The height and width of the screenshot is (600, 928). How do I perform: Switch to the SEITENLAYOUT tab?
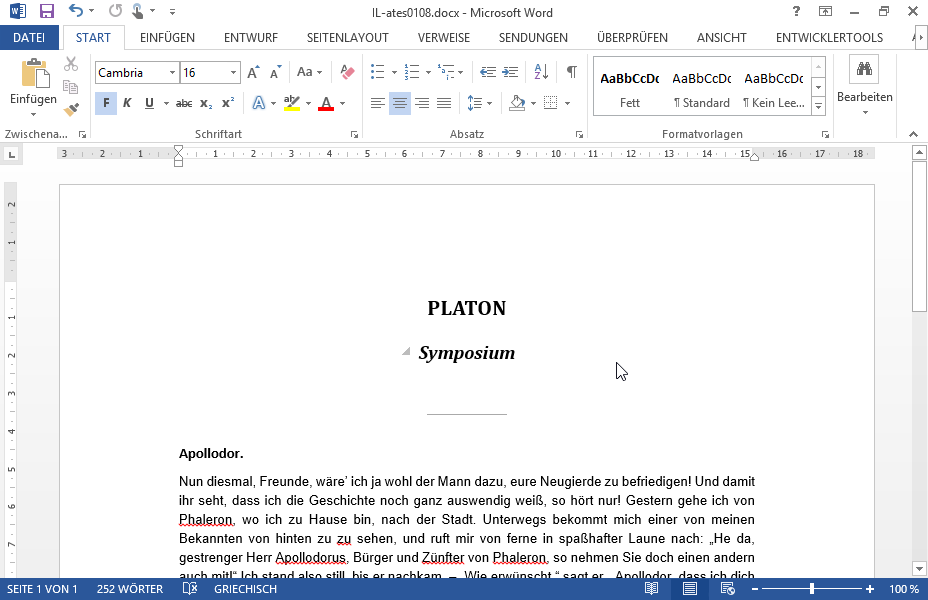347,38
